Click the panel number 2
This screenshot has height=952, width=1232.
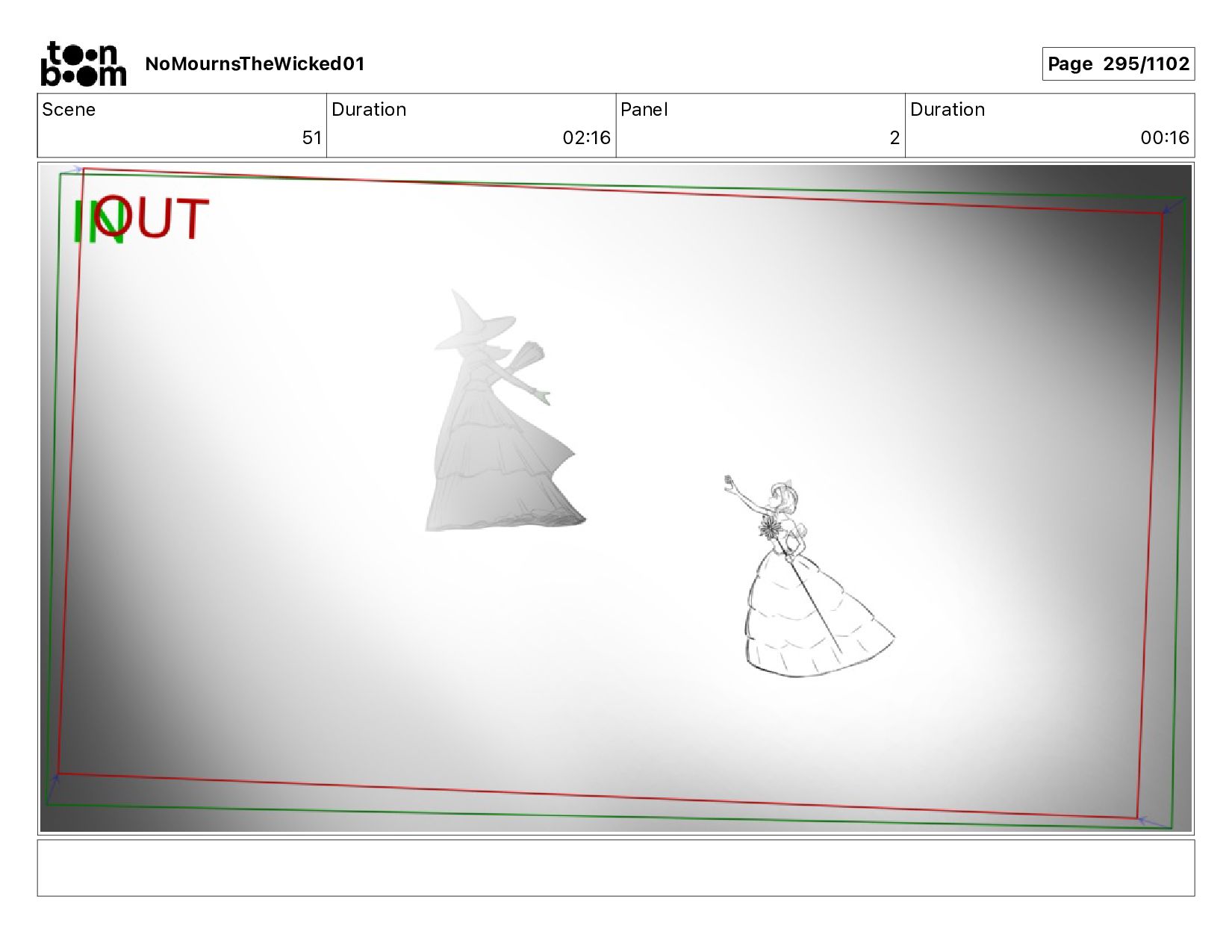[x=895, y=138]
